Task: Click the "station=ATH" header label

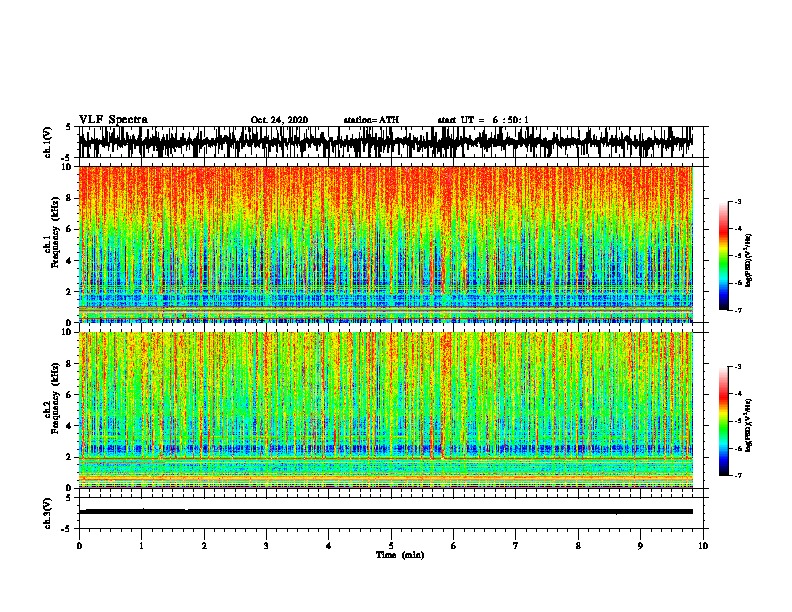Action: (371, 120)
